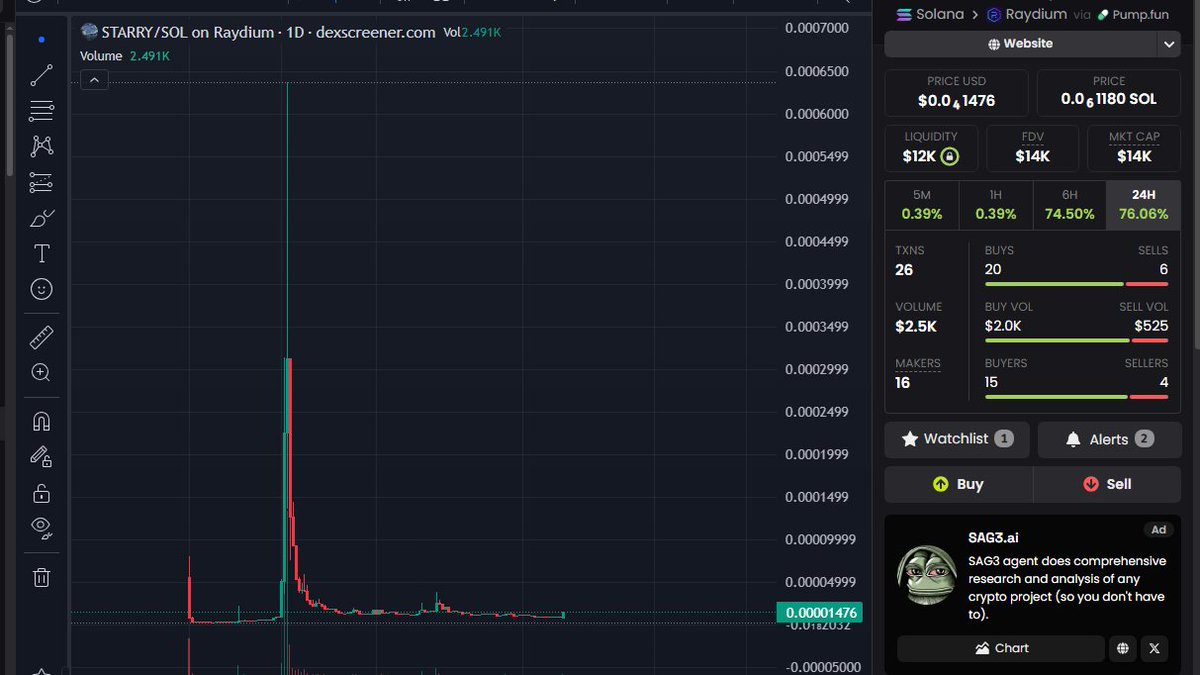Click the Buyers versus Sellers ratio bar
The height and width of the screenshot is (675, 1200).
1076,397
